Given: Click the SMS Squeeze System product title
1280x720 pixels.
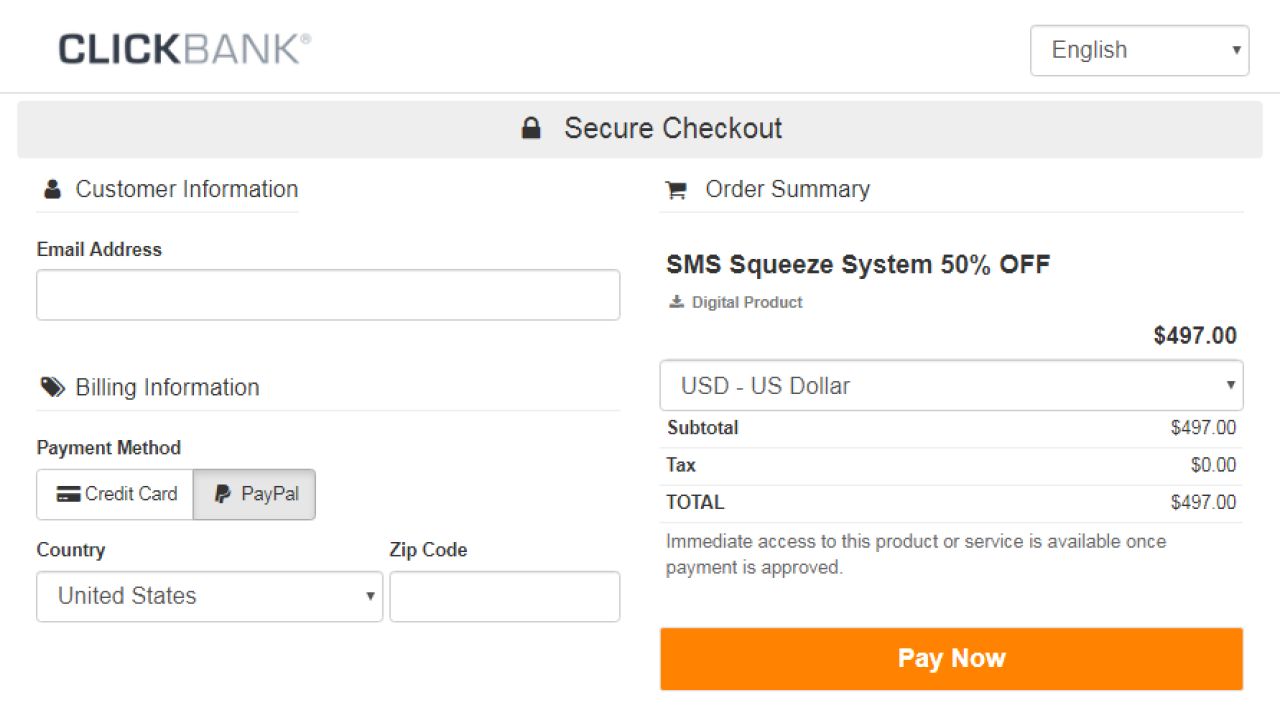Looking at the screenshot, I should click(858, 264).
